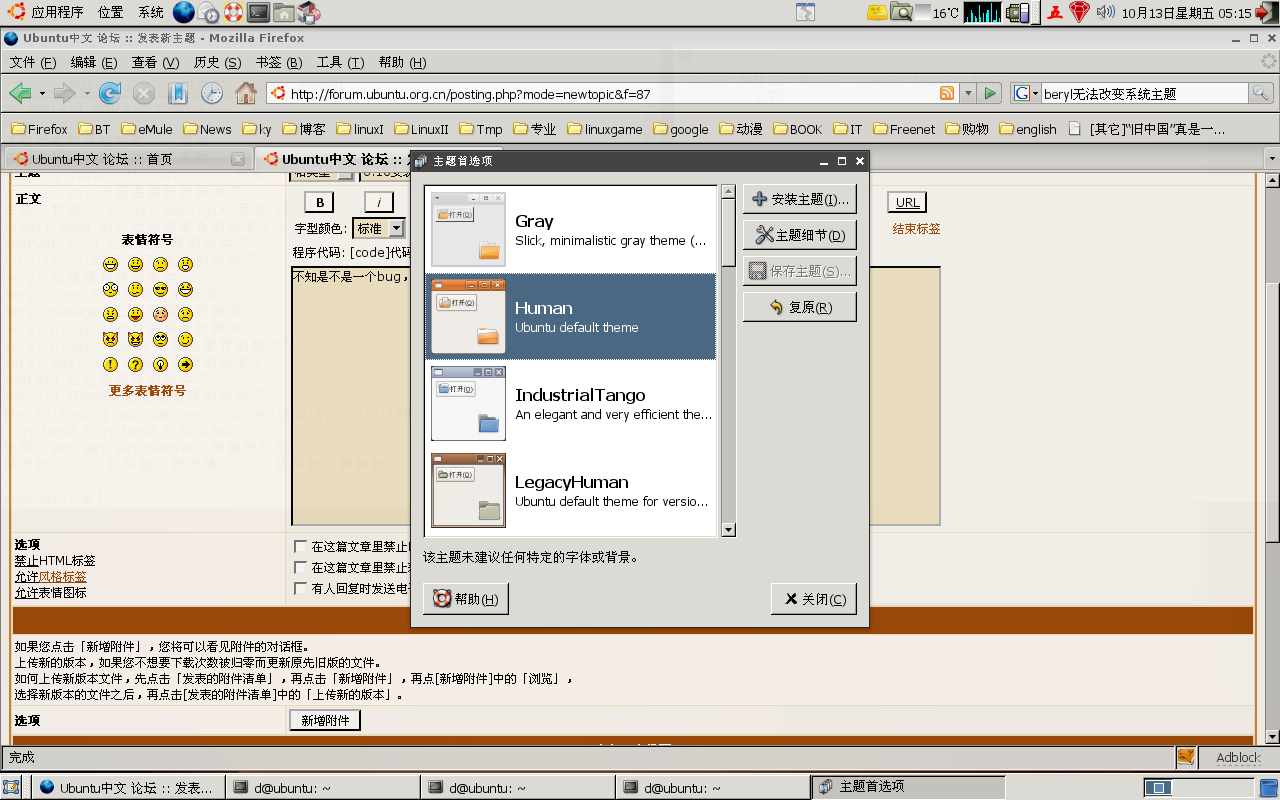Expand the forward button history dropdown arrow
The image size is (1280, 800).
click(x=87, y=94)
